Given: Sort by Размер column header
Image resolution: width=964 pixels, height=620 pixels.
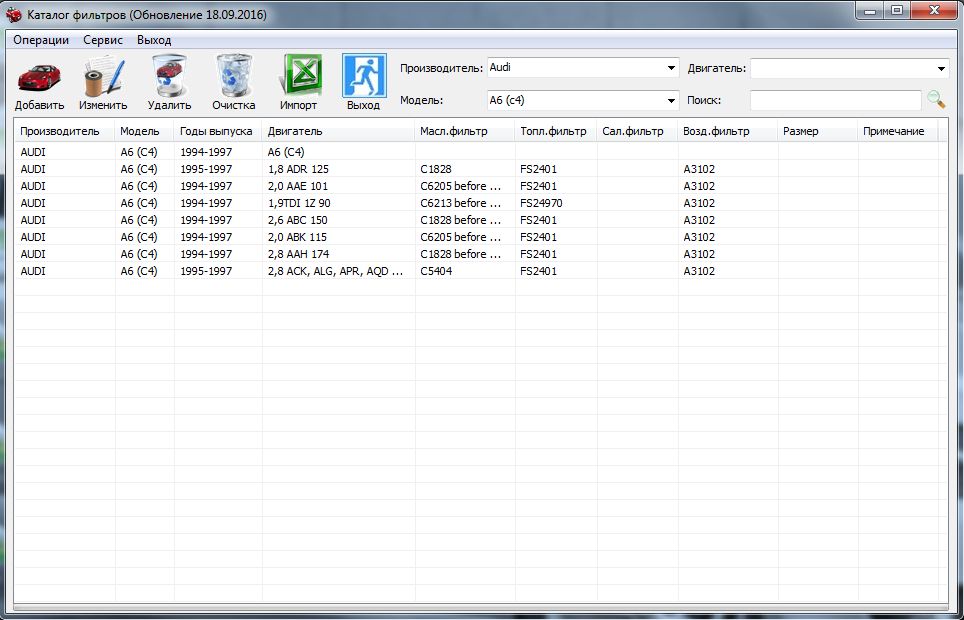Looking at the screenshot, I should (818, 131).
